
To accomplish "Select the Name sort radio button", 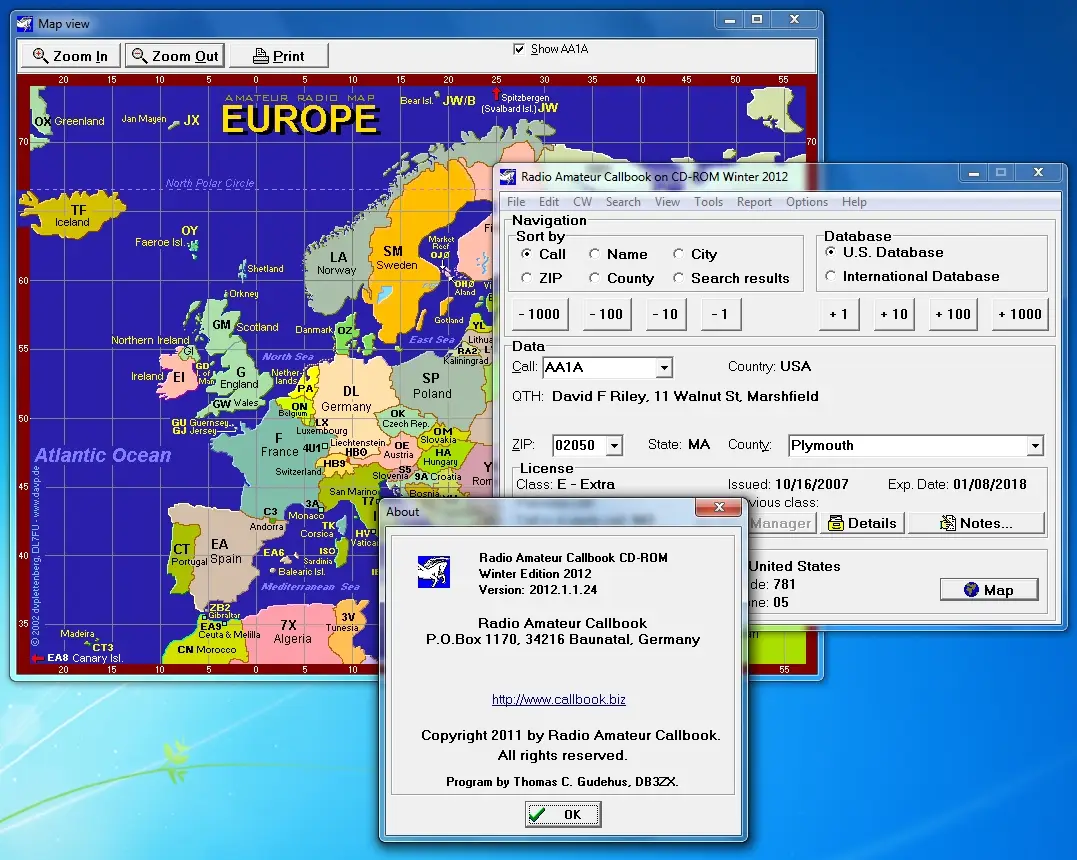I will click(594, 254).
